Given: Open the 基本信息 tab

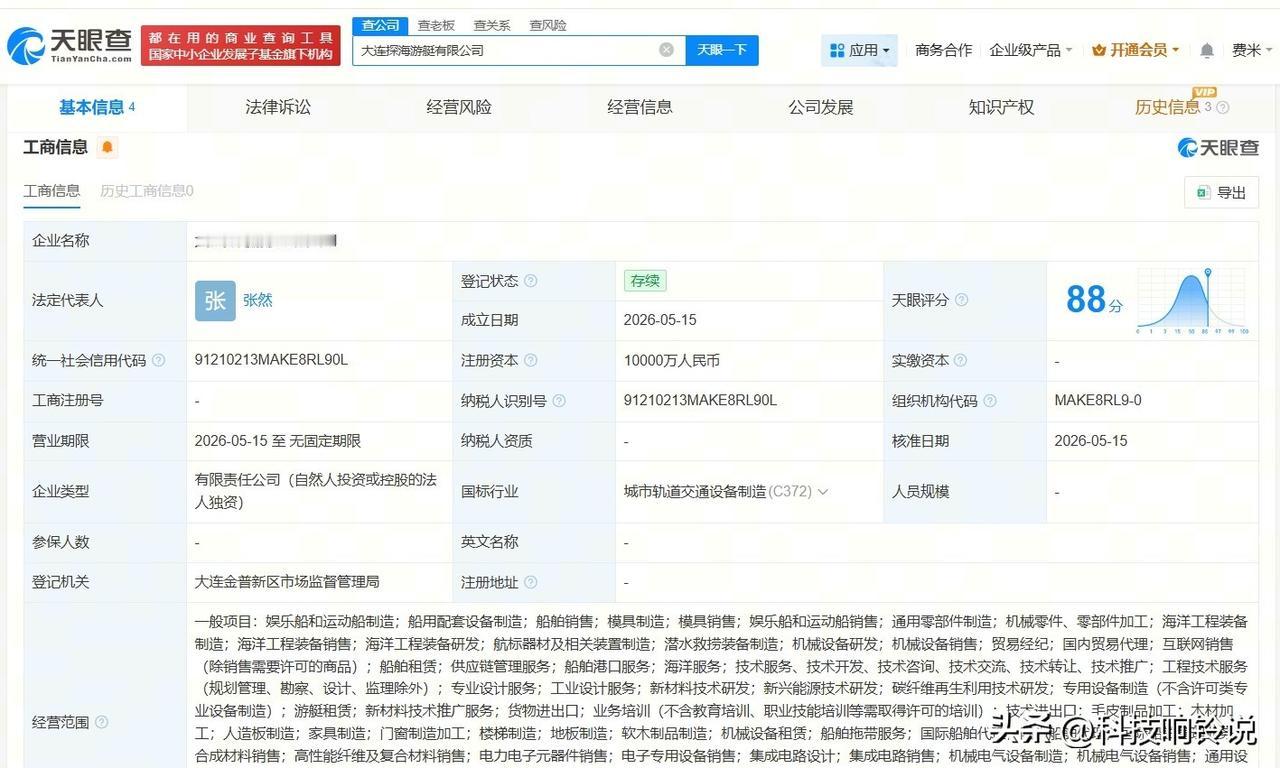Looking at the screenshot, I should click(x=97, y=107).
